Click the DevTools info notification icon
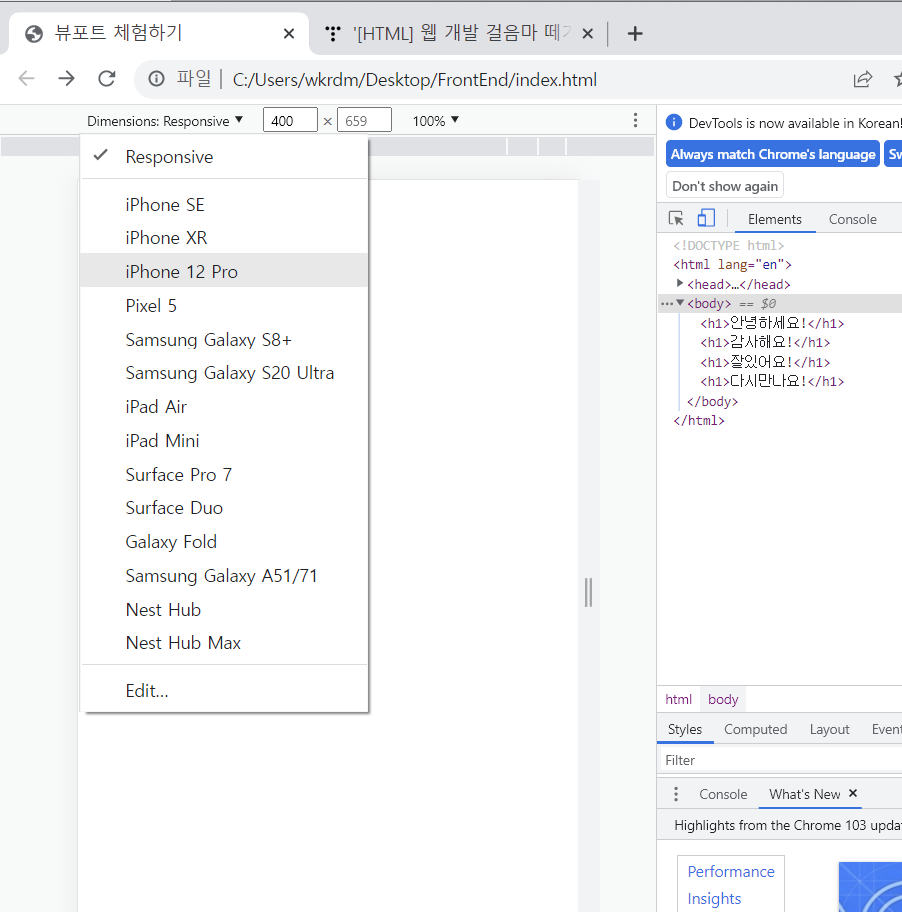This screenshot has width=902, height=912. point(673,122)
